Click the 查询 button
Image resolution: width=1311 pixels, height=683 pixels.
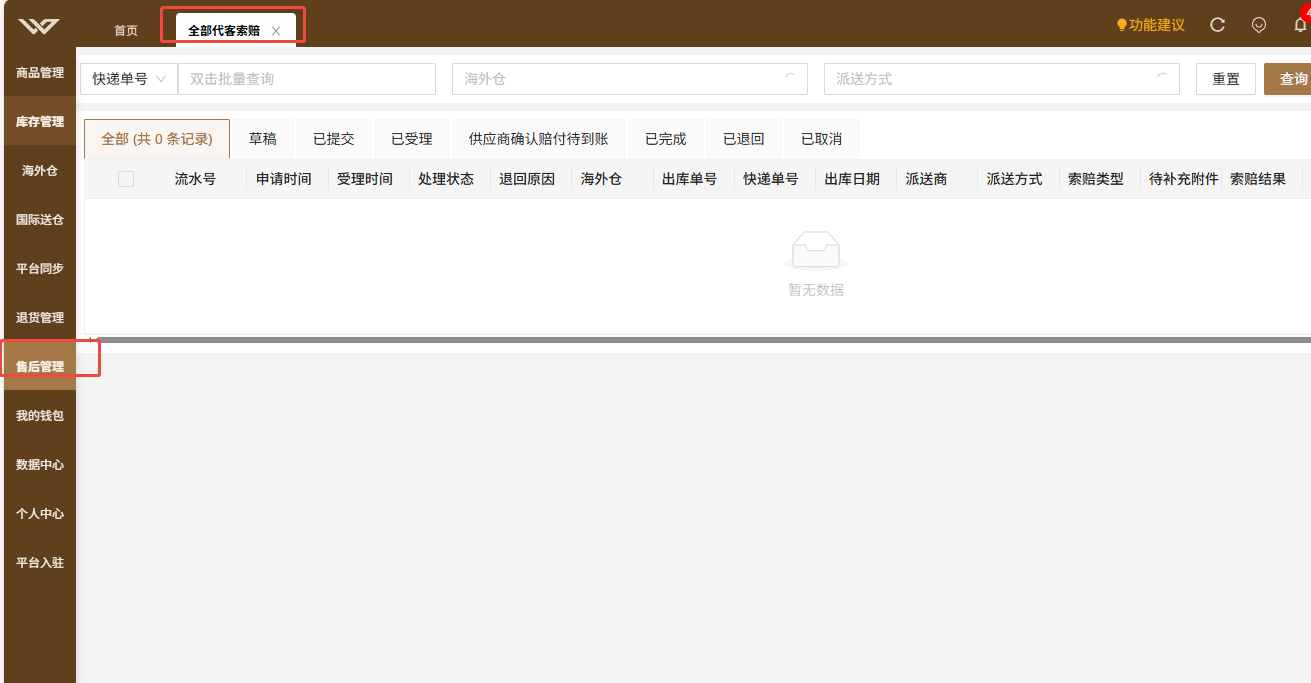tap(1290, 79)
